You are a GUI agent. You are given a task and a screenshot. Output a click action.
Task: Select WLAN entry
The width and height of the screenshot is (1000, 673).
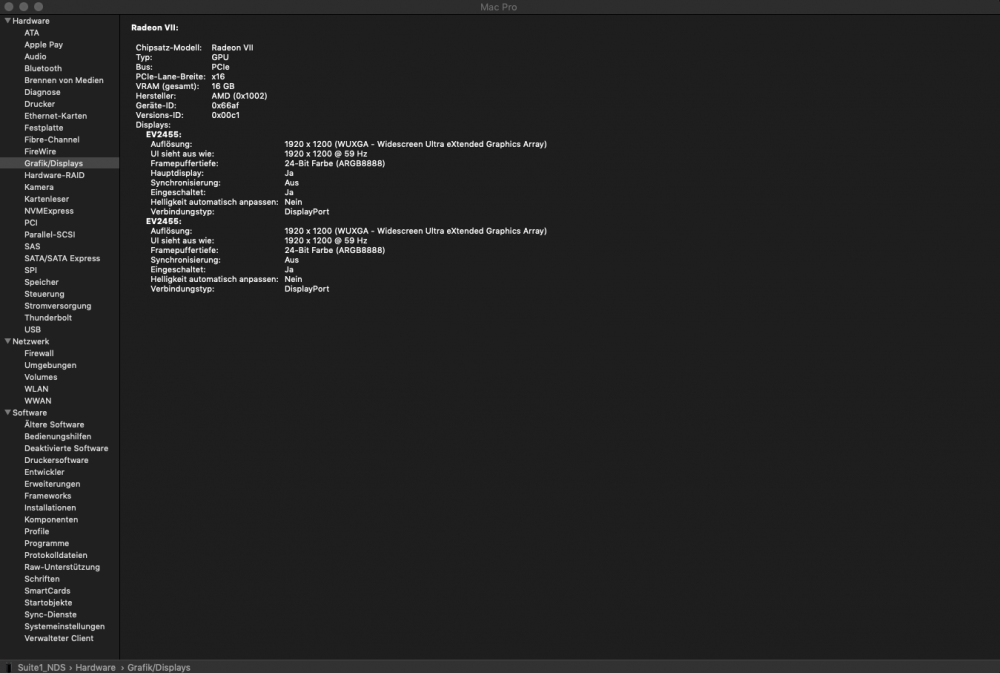(36, 389)
